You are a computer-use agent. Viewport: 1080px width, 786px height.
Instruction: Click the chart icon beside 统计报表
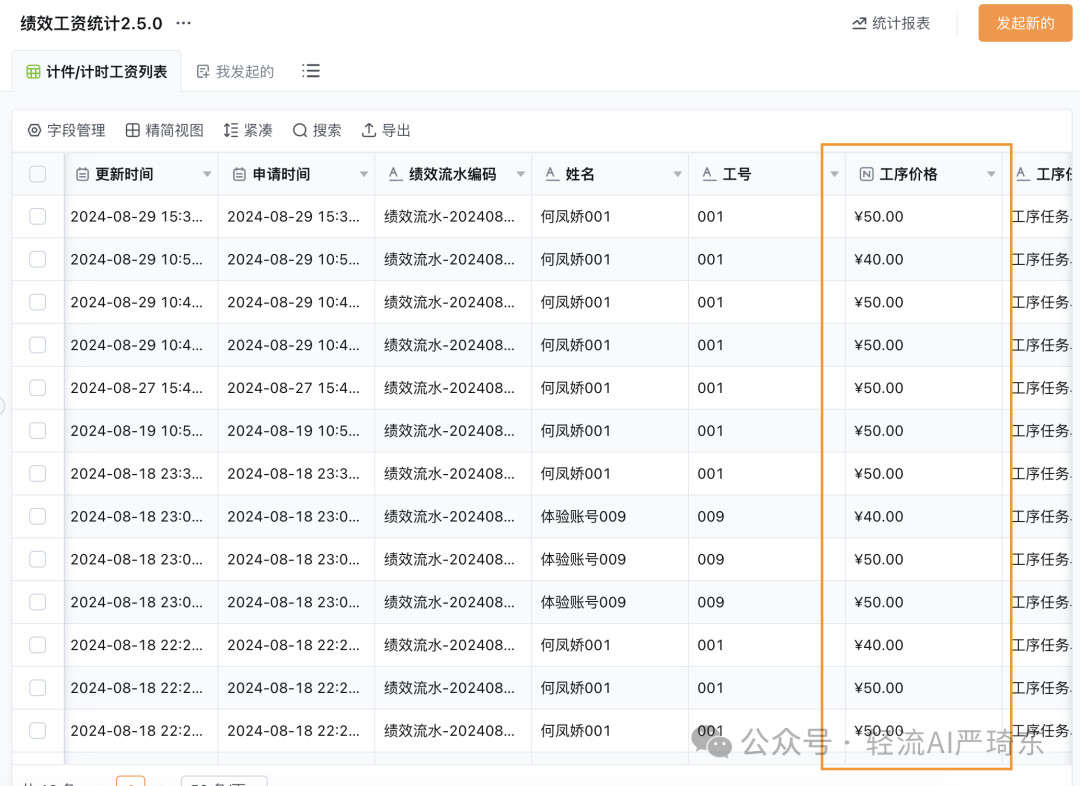[858, 22]
